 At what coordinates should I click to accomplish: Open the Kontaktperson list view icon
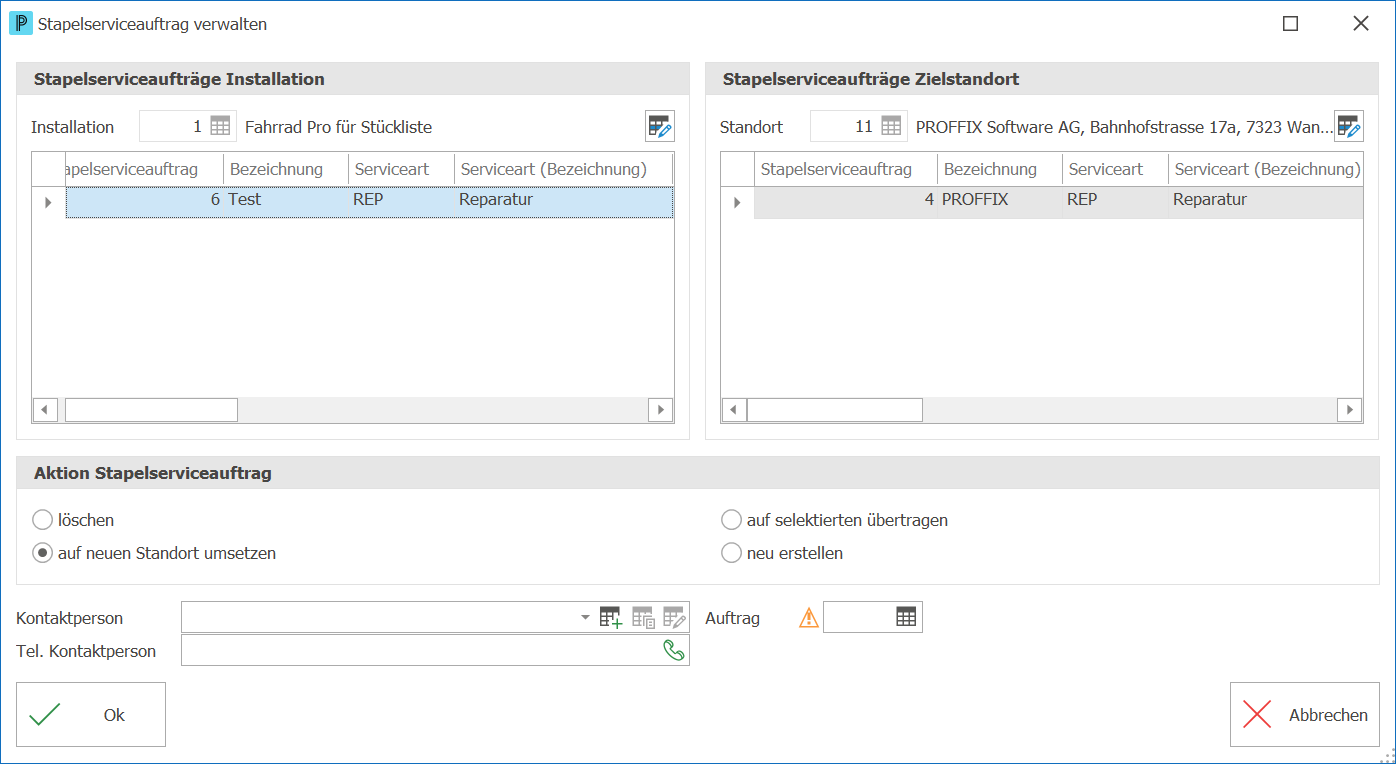[642, 618]
